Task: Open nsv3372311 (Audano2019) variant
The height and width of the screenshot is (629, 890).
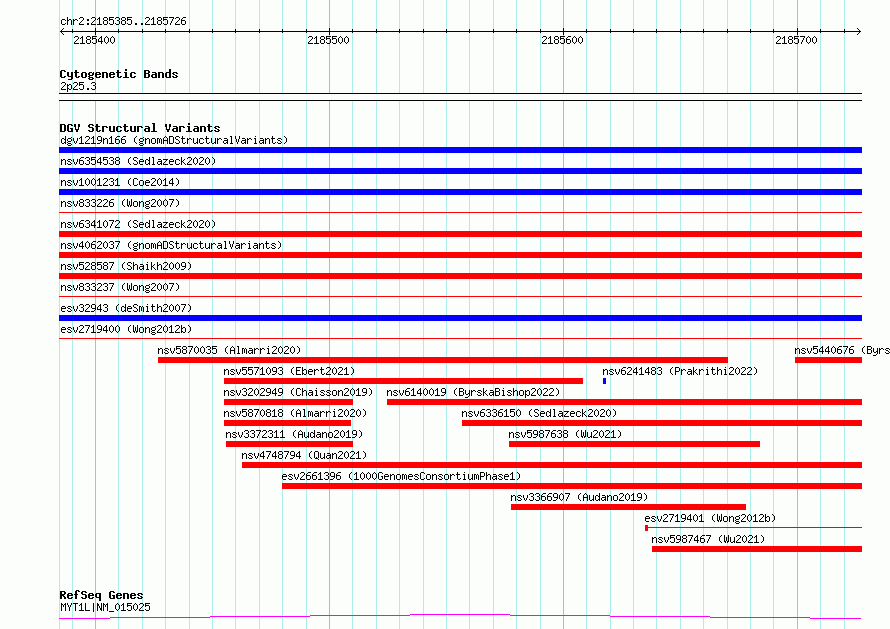Action: 294,434
